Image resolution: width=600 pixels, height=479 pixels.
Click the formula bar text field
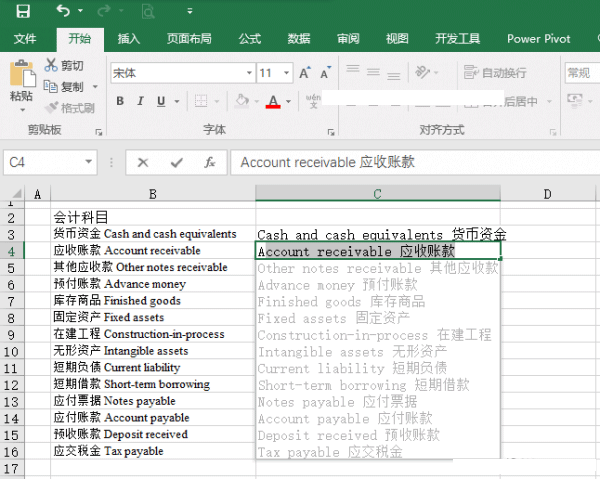[x=415, y=162]
